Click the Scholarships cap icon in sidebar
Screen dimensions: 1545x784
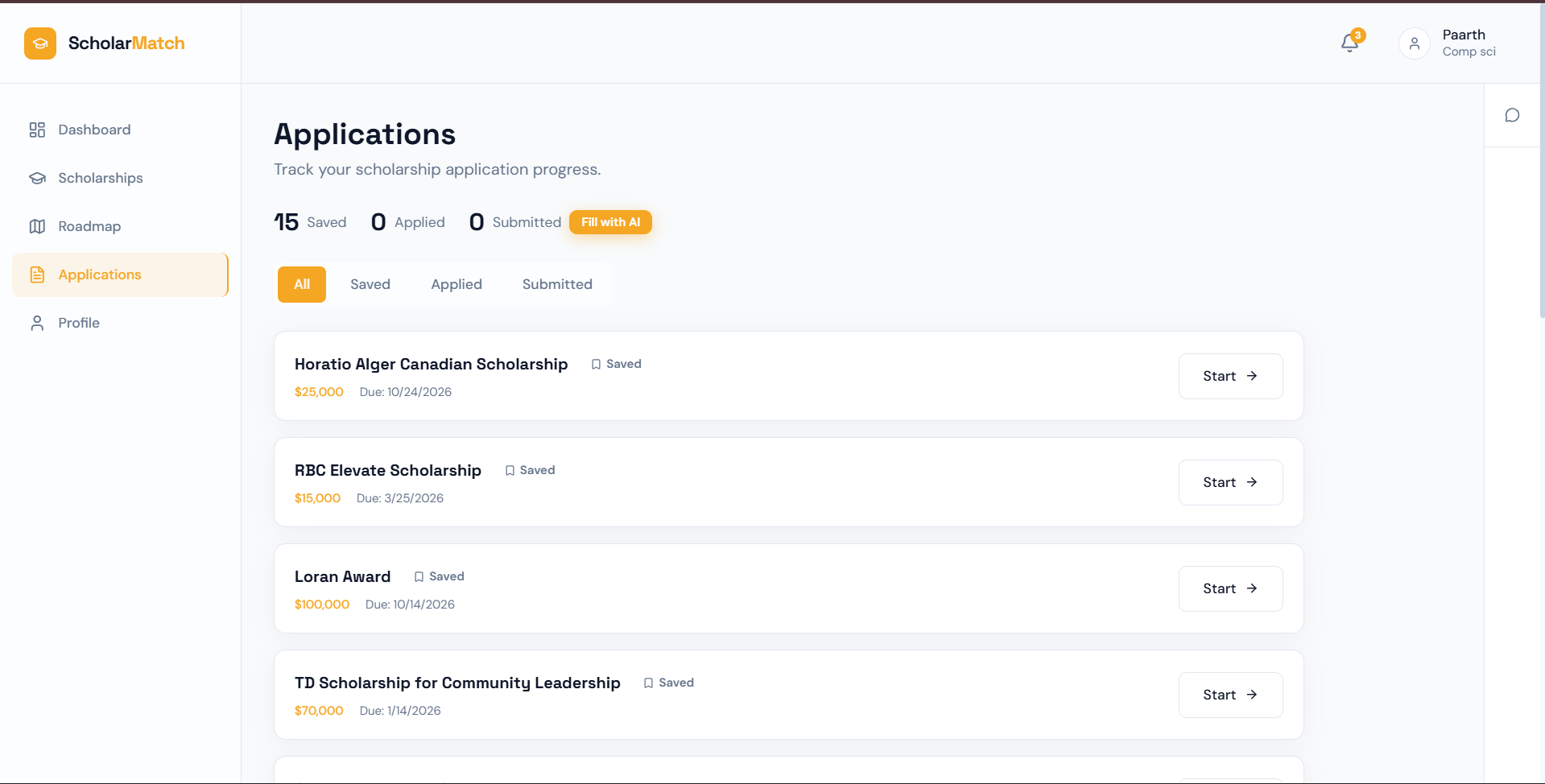click(37, 178)
